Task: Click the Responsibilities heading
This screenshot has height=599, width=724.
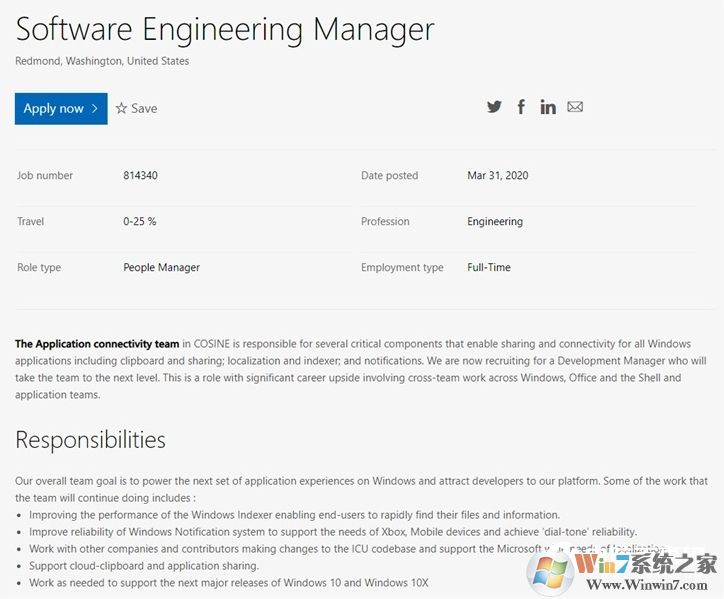Action: [x=90, y=439]
